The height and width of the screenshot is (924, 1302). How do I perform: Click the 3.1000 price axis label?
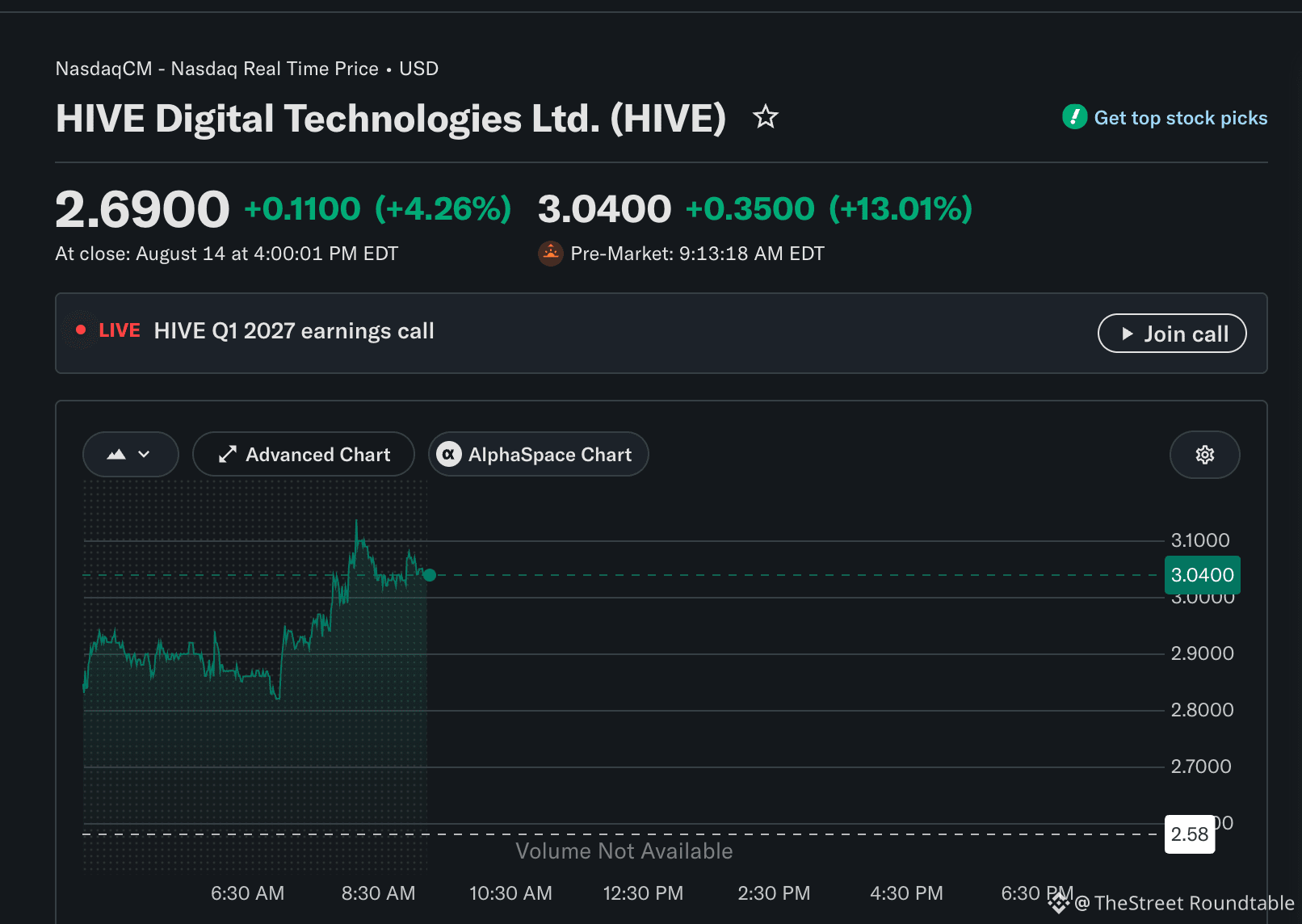click(x=1201, y=540)
